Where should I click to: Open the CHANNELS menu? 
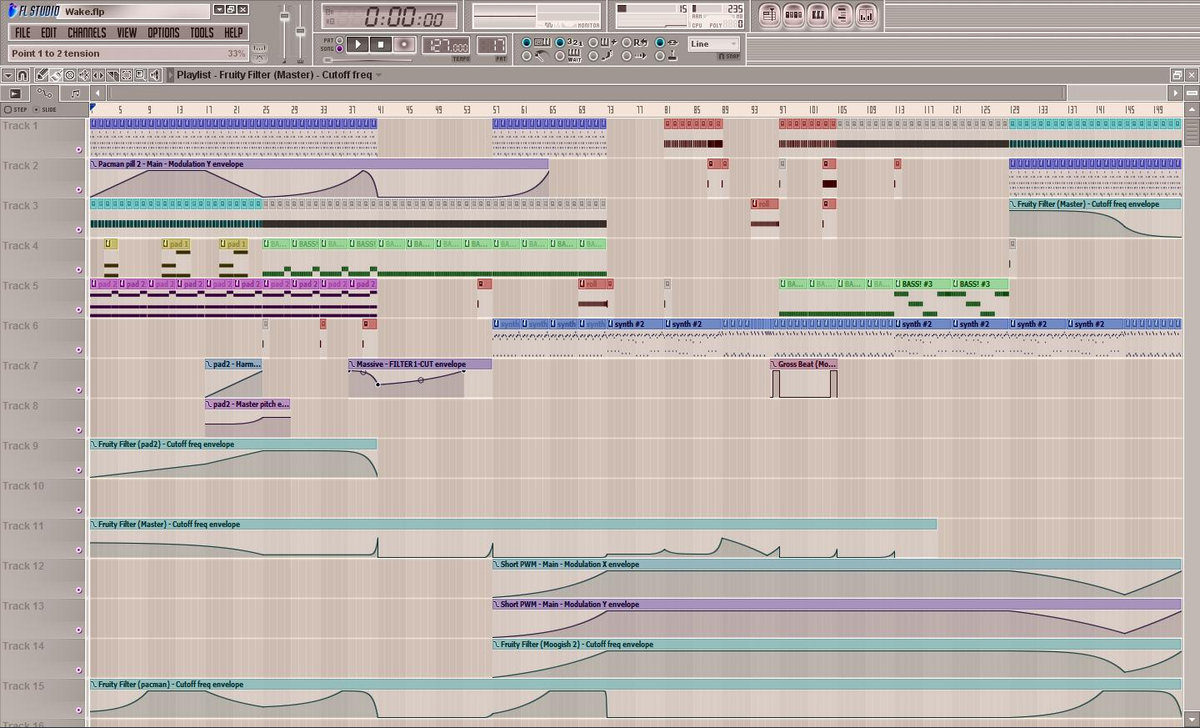(87, 33)
